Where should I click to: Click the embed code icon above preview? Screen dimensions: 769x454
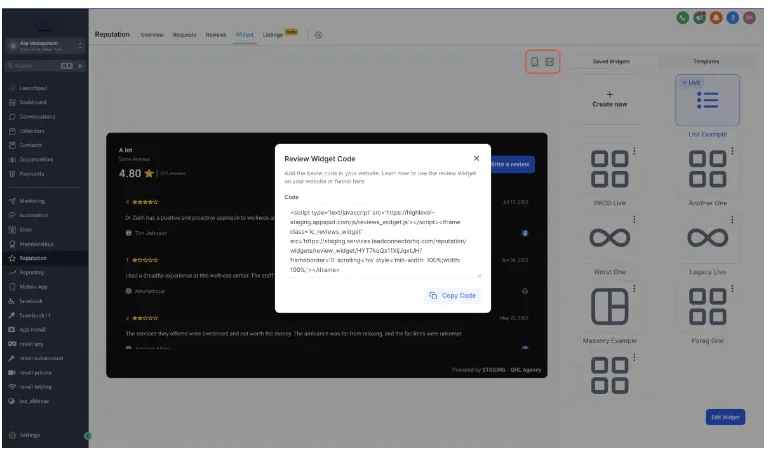549,62
